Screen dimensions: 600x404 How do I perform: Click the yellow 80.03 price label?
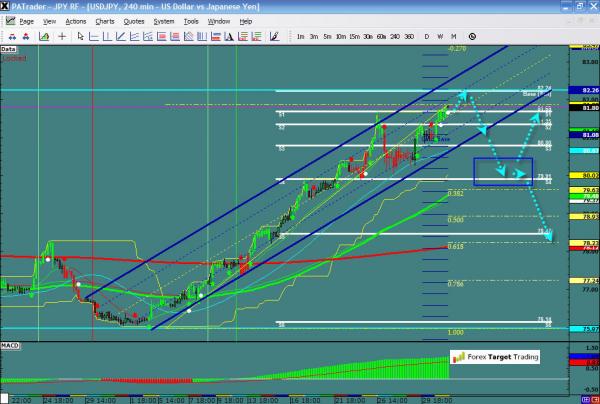(589, 176)
